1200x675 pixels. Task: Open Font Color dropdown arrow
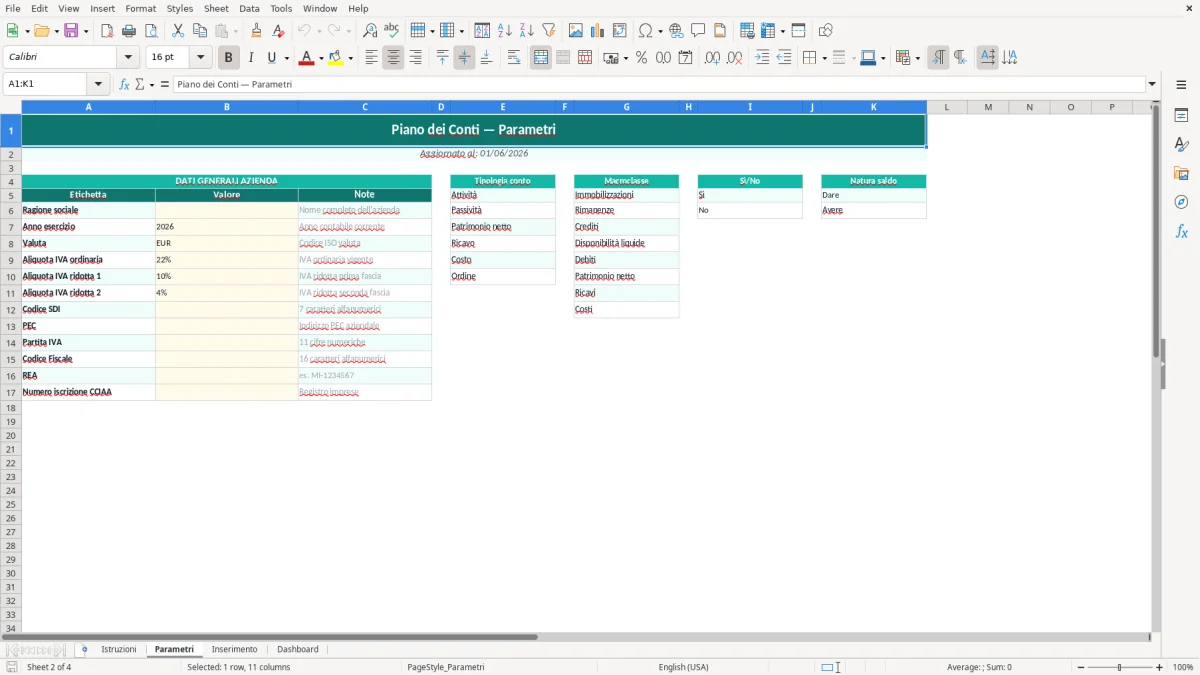point(320,58)
